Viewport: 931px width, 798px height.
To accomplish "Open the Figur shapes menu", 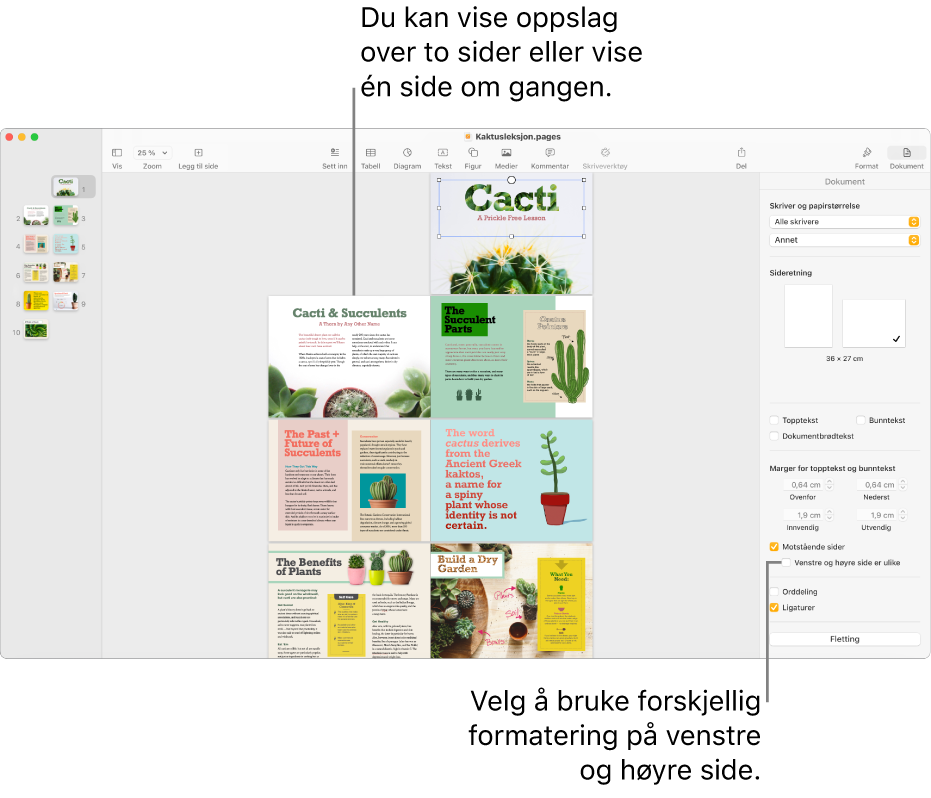I will pyautogui.click(x=473, y=153).
